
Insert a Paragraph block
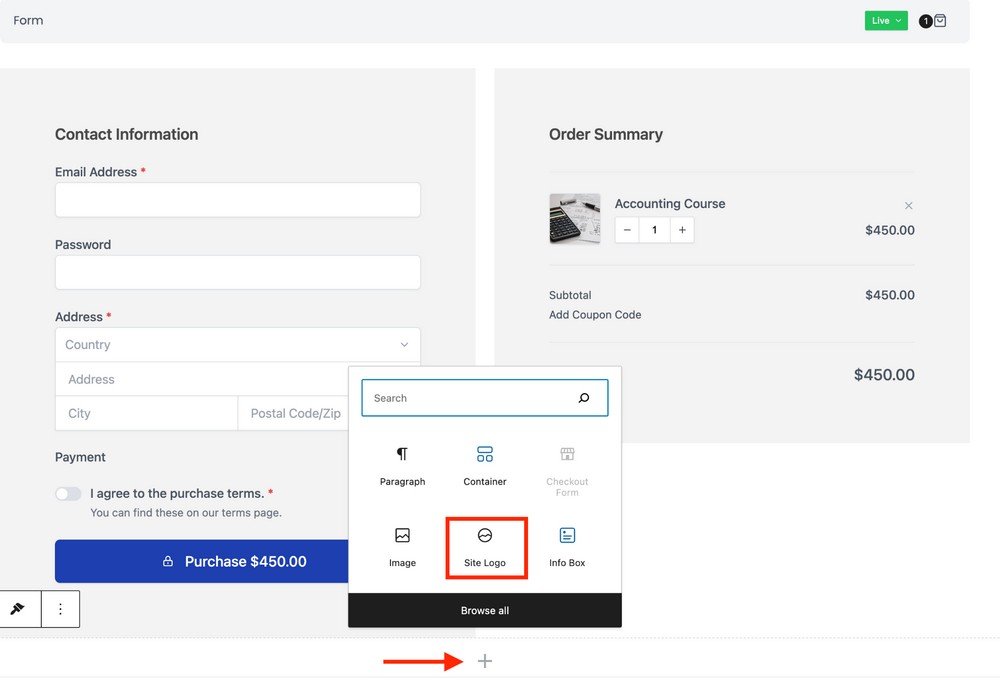pyautogui.click(x=402, y=465)
